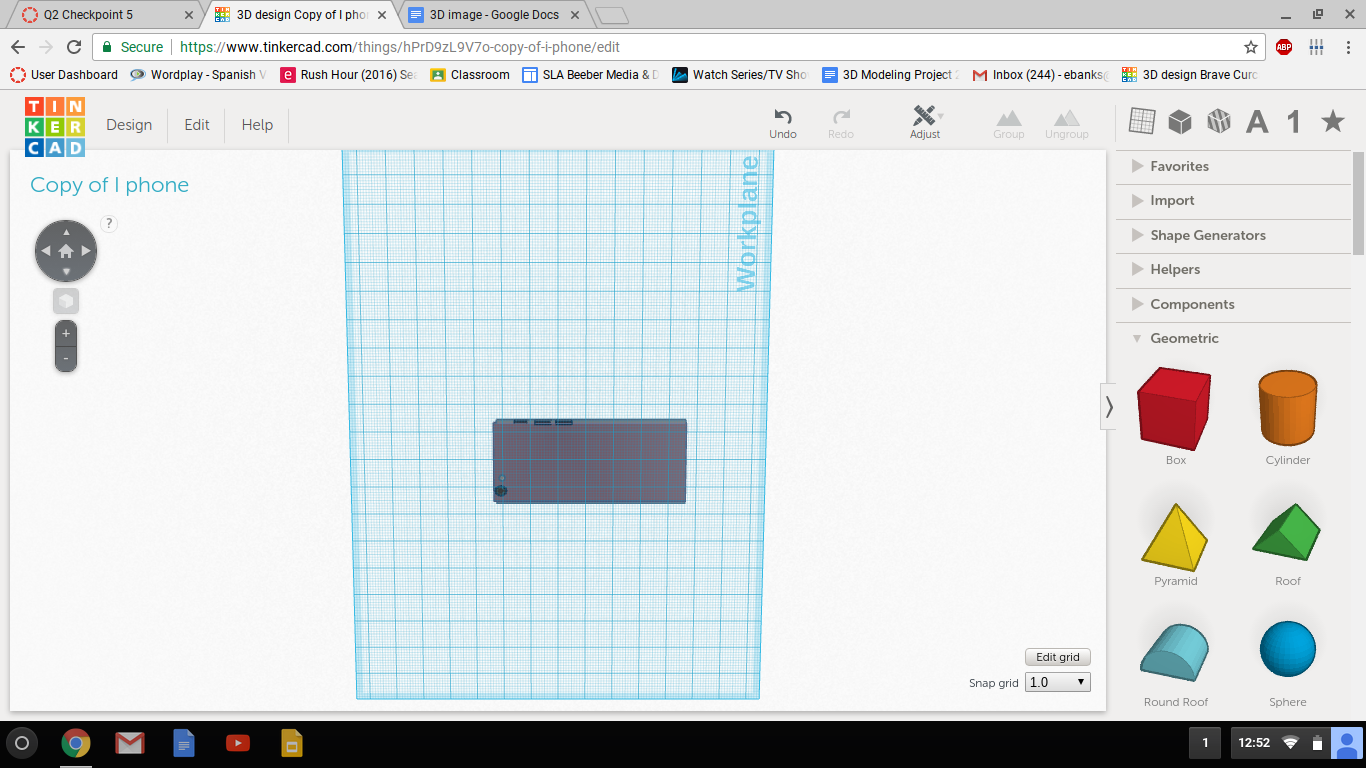The image size is (1366, 768).
Task: Select the workplane grid helper icon
Action: [x=1142, y=121]
